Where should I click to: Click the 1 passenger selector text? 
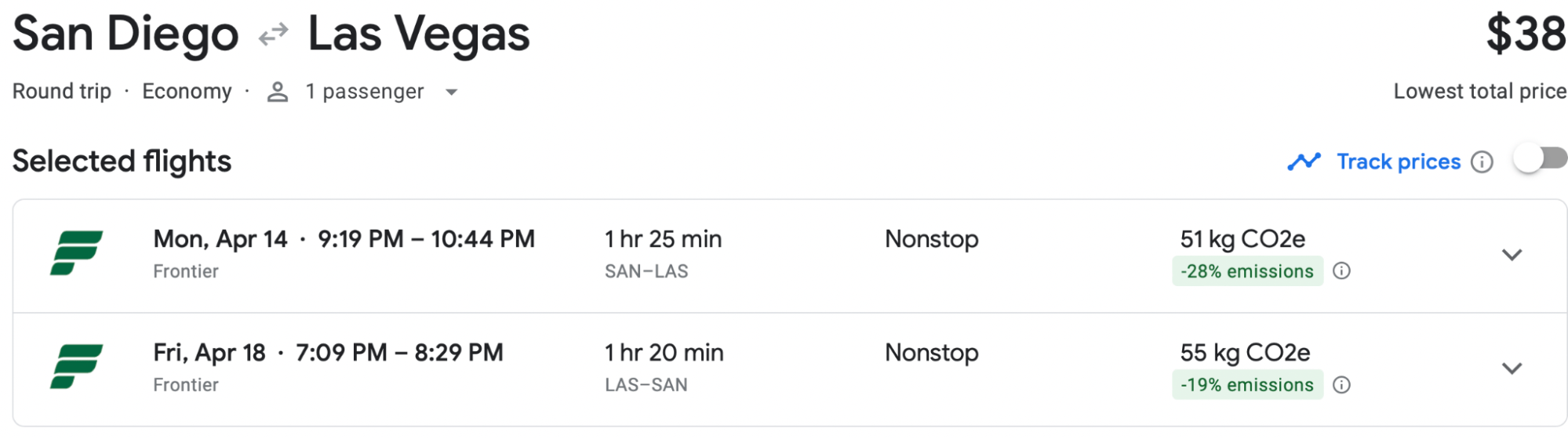point(365,92)
